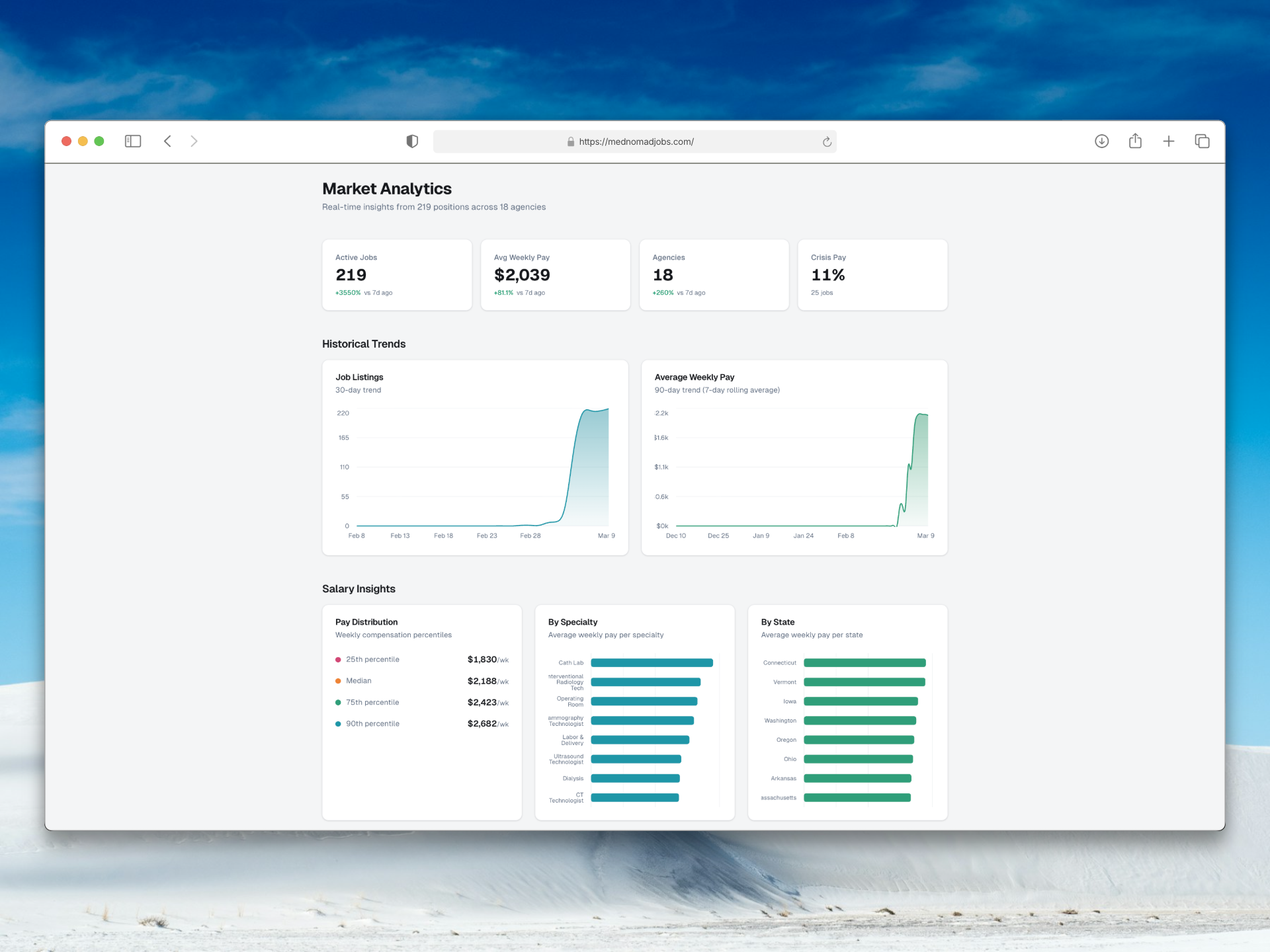This screenshot has width=1270, height=952.
Task: Toggle the browser sidebar panel icon
Action: (133, 141)
